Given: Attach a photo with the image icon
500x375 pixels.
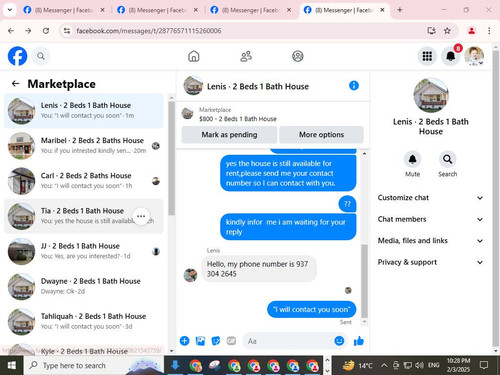Looking at the screenshot, I should tap(200, 341).
